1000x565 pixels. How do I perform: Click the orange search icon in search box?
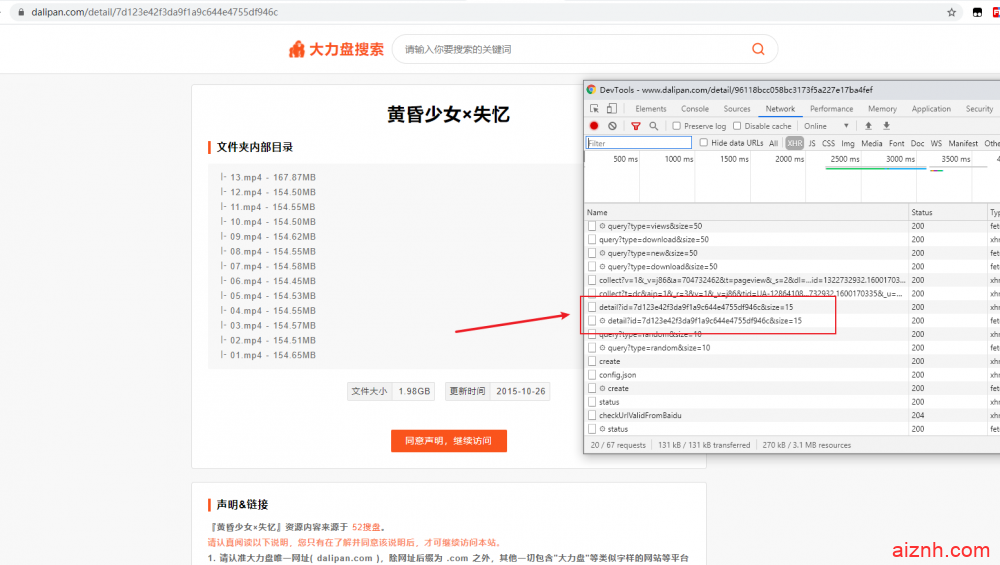click(x=758, y=49)
